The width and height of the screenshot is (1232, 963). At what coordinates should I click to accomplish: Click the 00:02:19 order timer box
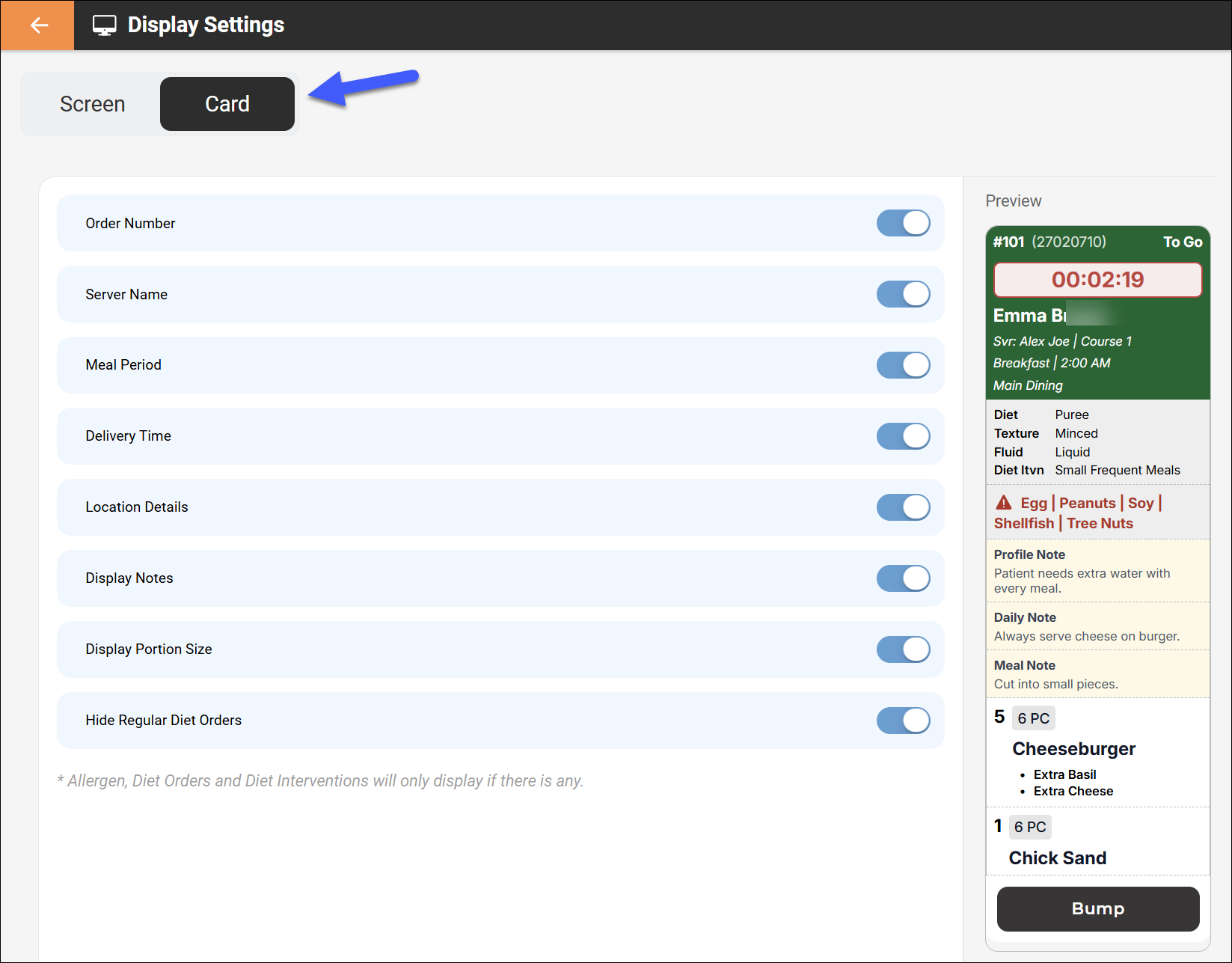[x=1097, y=280]
